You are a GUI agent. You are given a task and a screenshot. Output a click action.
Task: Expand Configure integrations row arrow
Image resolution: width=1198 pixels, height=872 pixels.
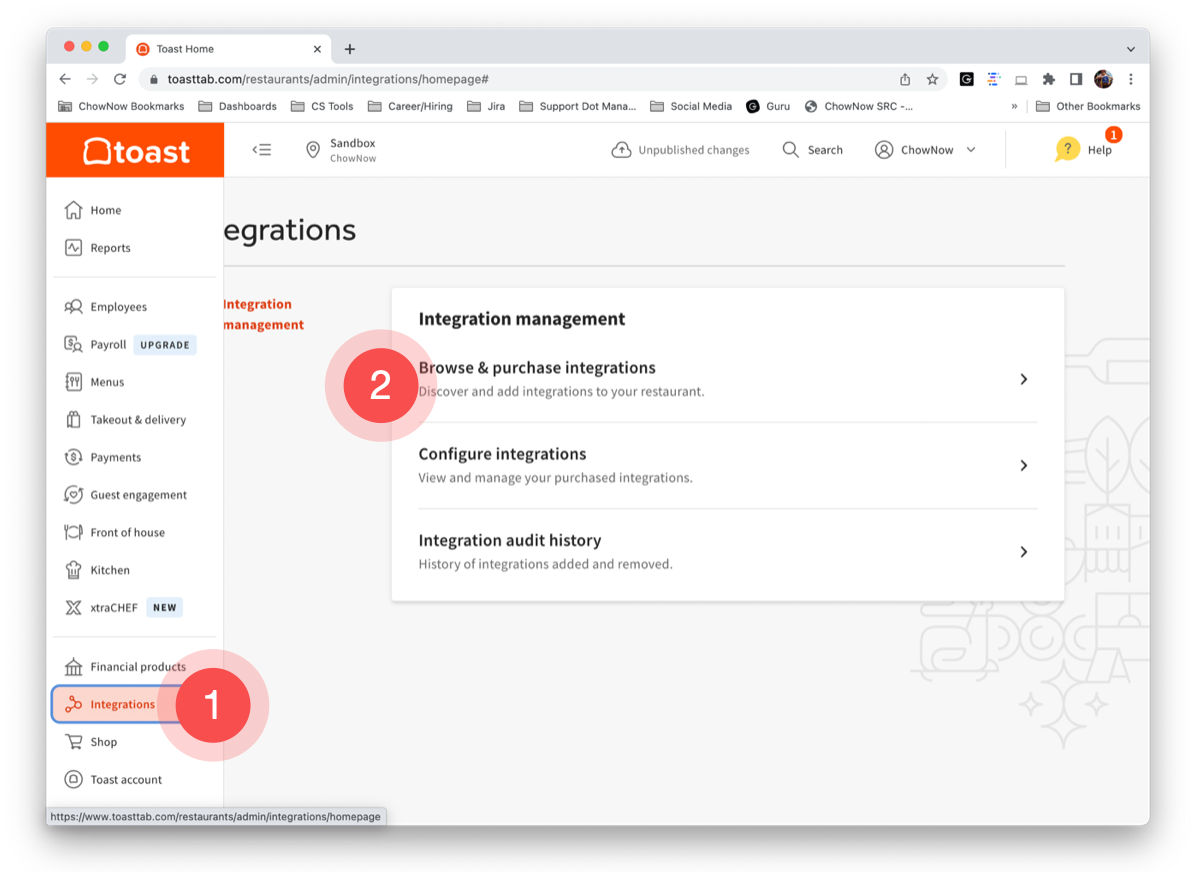coord(1023,465)
